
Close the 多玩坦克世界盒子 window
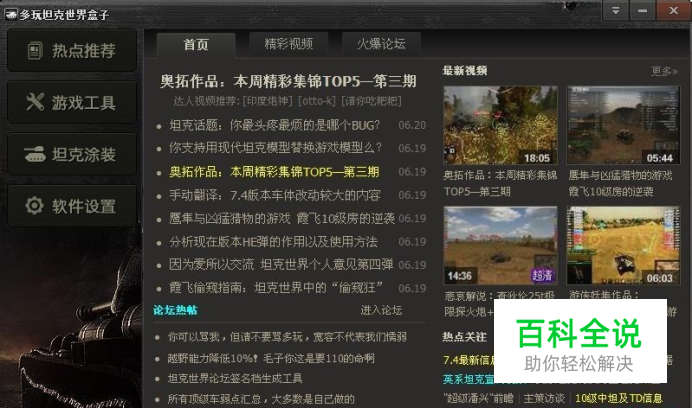[673, 11]
